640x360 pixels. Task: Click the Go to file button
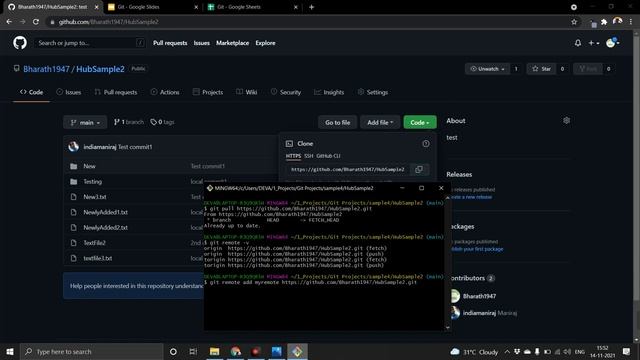click(337, 122)
